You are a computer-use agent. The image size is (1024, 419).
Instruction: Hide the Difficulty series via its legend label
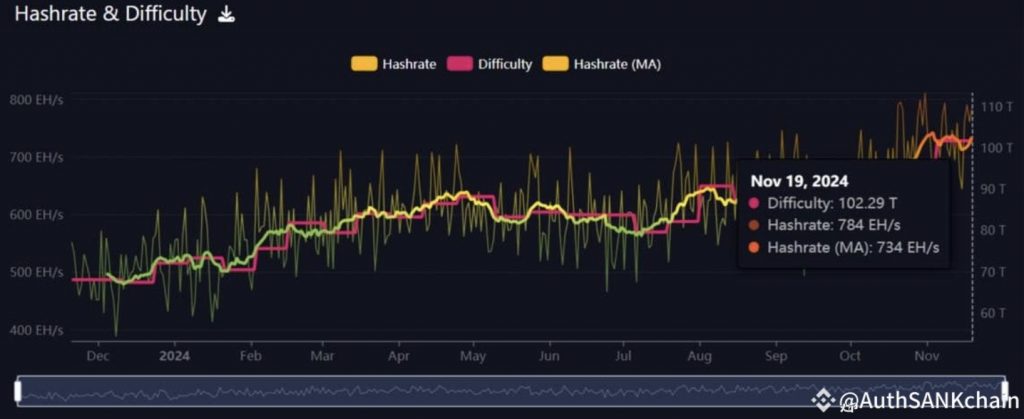505,64
